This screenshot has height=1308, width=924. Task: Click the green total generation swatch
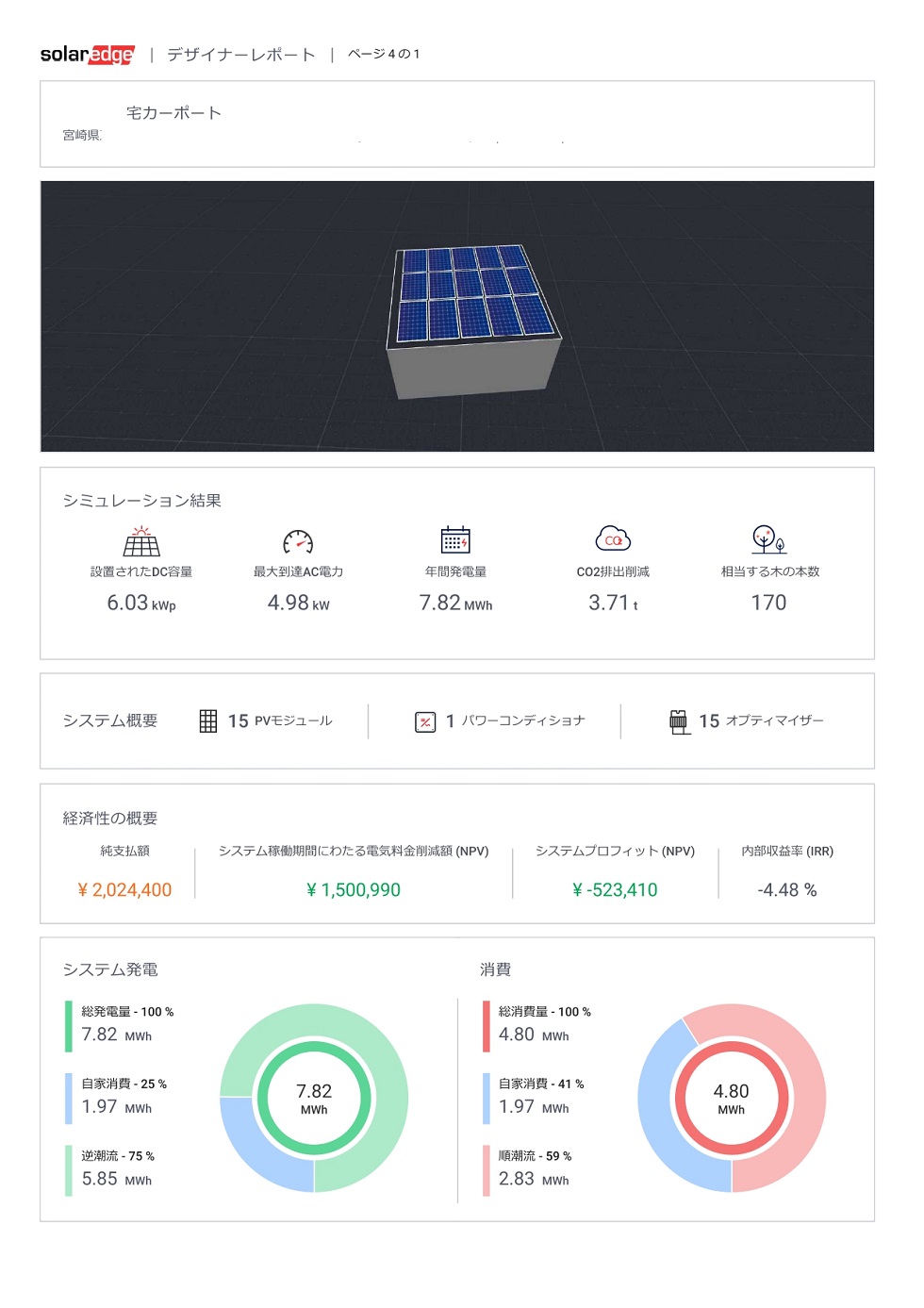(69, 1025)
